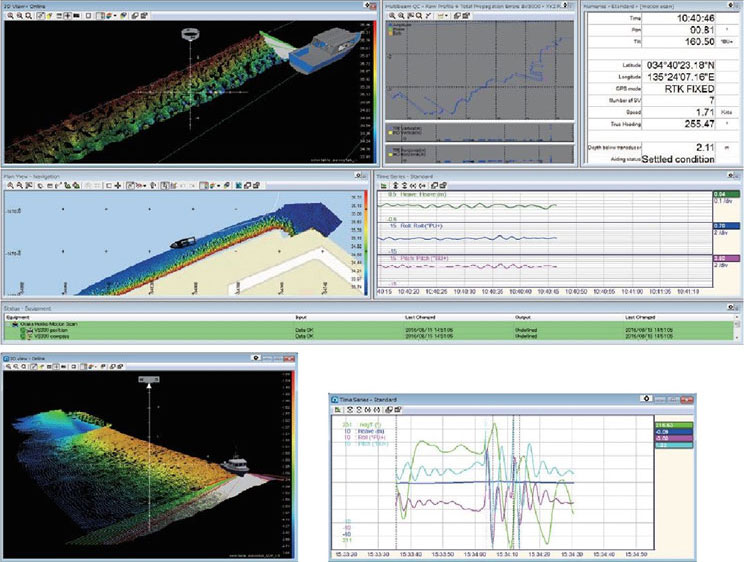Click zoom out icon in 3D View toolbar

coord(19,17)
